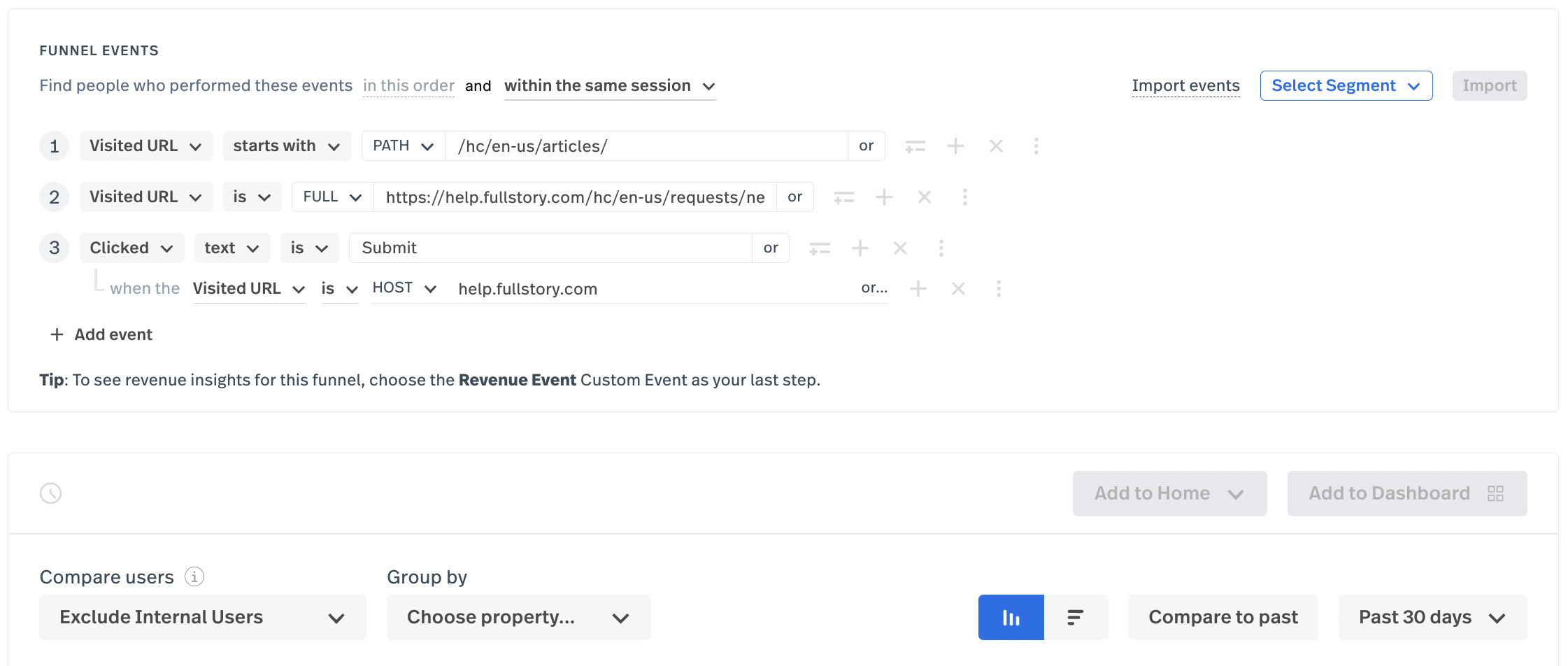Click the Submit text input field
1568x666 pixels.
coord(550,248)
